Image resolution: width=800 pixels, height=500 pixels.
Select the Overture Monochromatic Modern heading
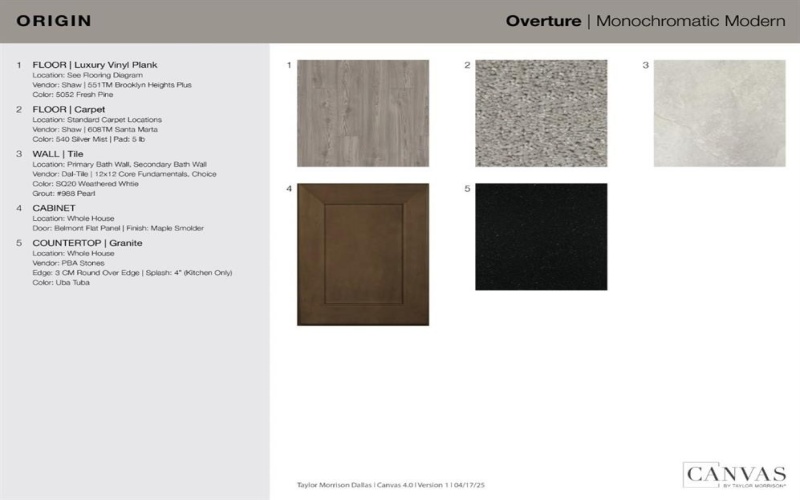coord(645,21)
